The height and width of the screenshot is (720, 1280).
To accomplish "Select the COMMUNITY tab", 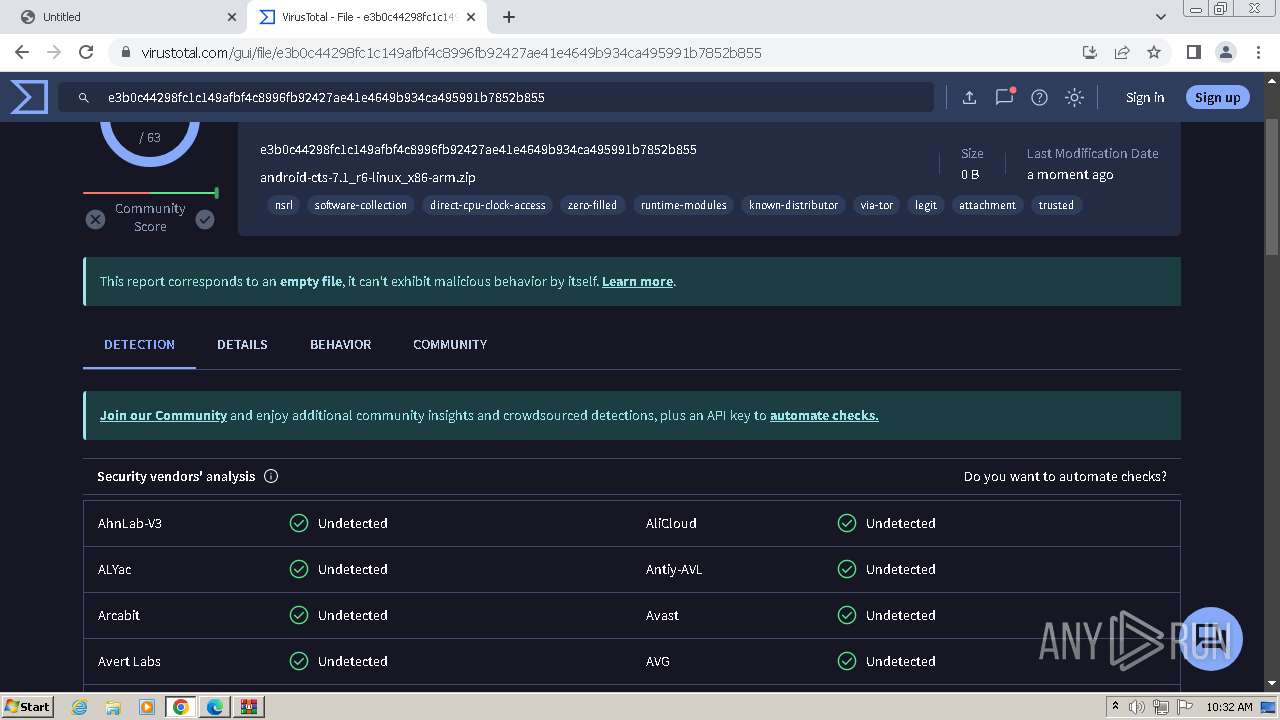I will coord(450,344).
